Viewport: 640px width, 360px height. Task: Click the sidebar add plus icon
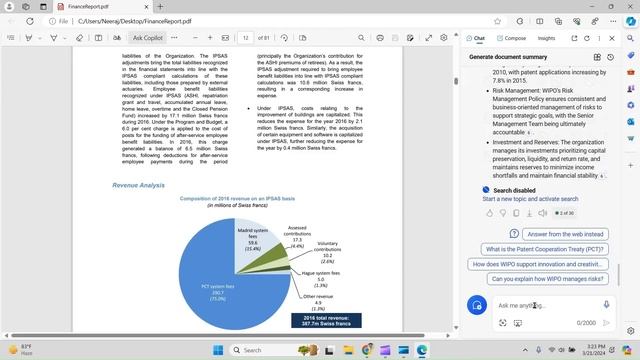click(x=631, y=165)
